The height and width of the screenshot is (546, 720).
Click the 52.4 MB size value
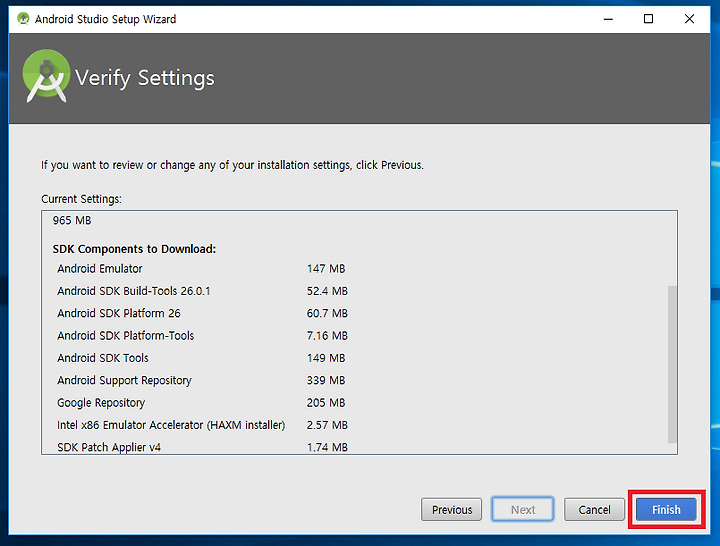pyautogui.click(x=327, y=291)
